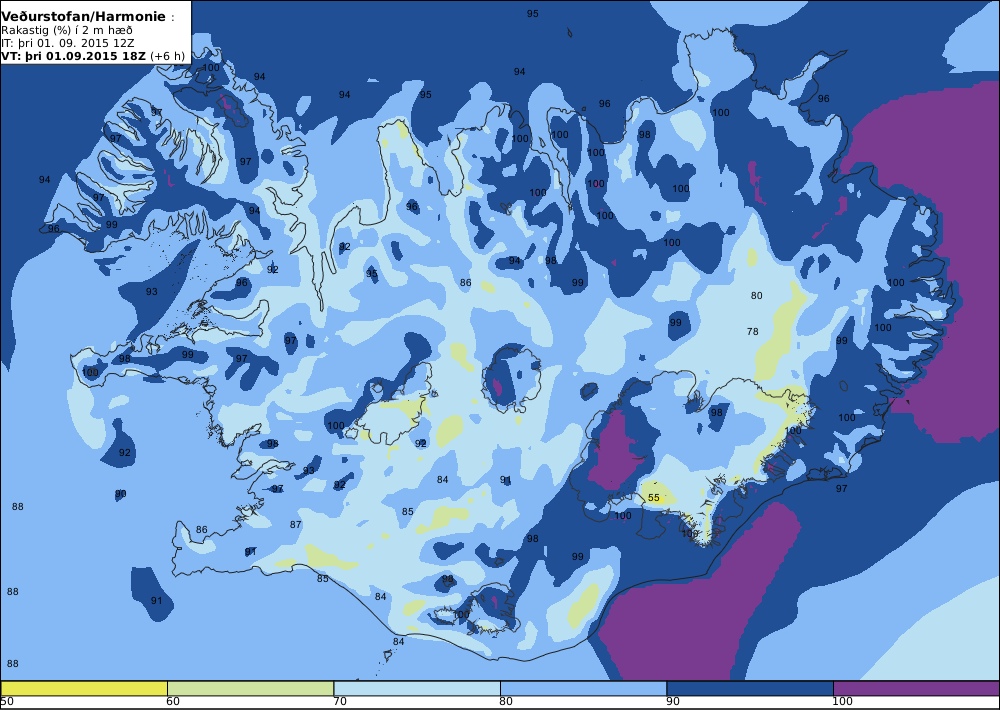The height and width of the screenshot is (710, 1000).
Task: Click the '100' legend scale label
Action: [842, 702]
